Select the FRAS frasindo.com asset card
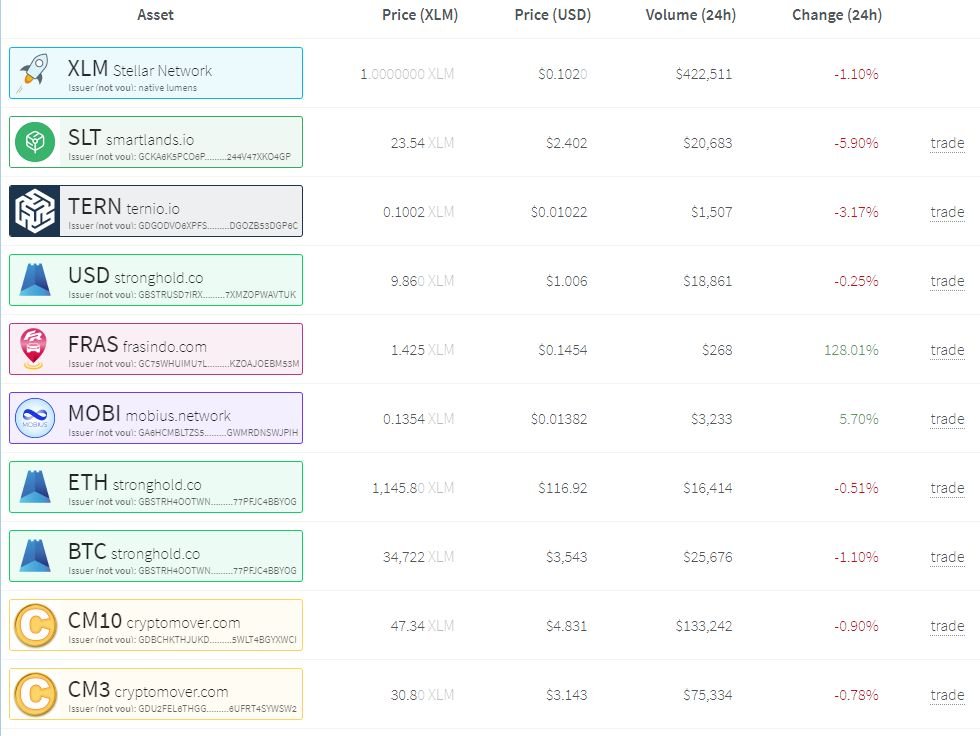 [x=156, y=349]
